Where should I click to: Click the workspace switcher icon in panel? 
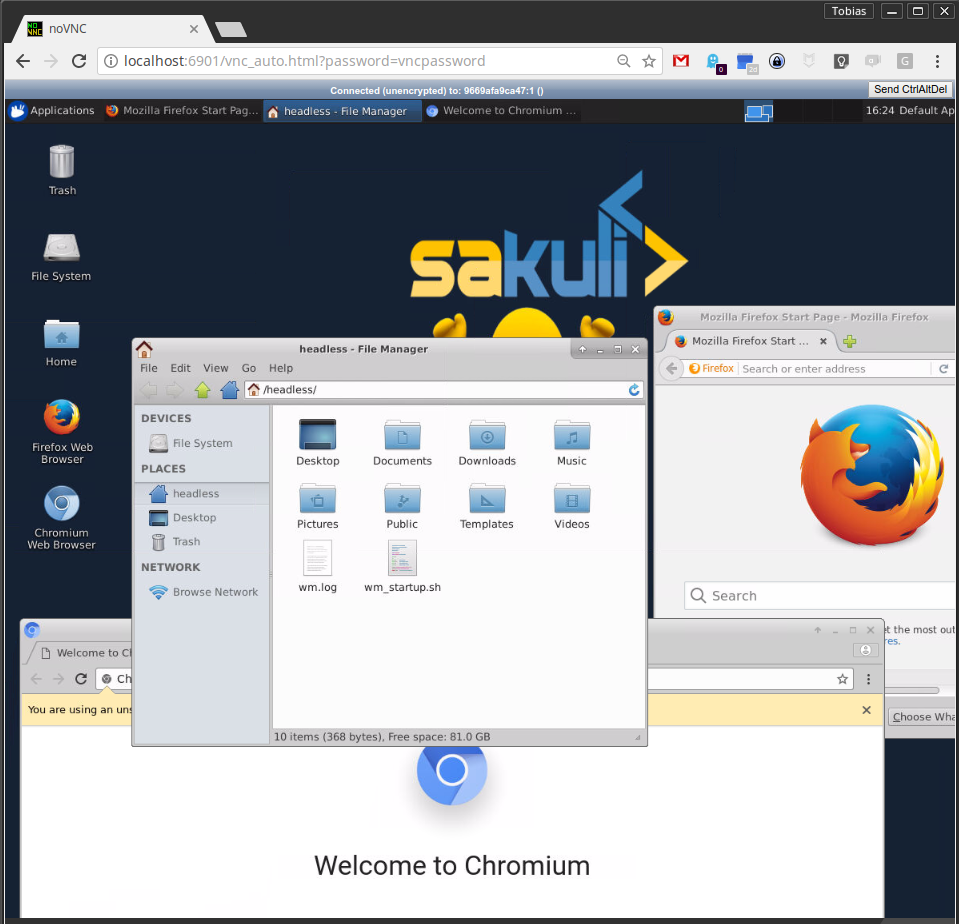[x=758, y=111]
